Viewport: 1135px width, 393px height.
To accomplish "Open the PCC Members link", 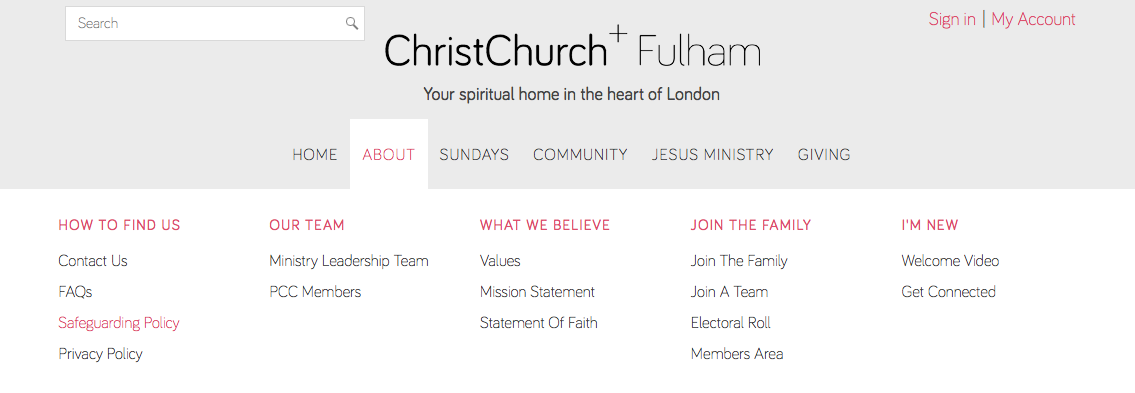I will (x=315, y=292).
